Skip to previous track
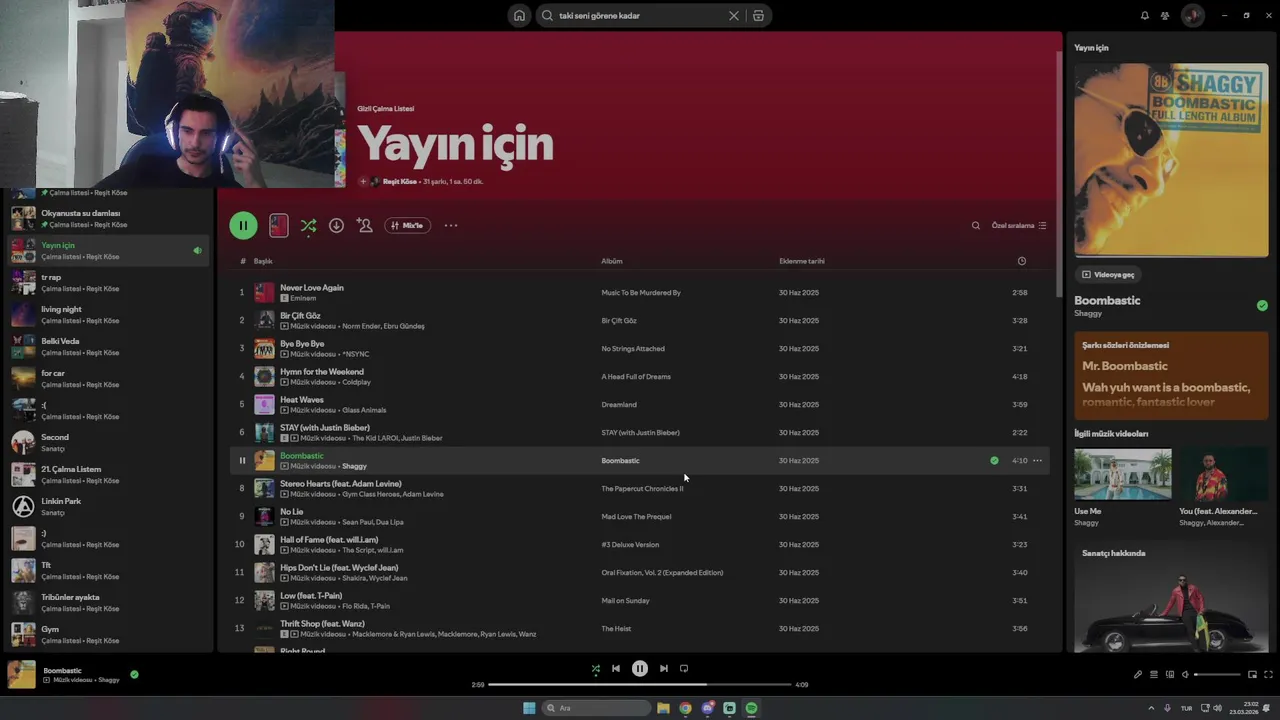This screenshot has height=720, width=1280. tap(616, 669)
